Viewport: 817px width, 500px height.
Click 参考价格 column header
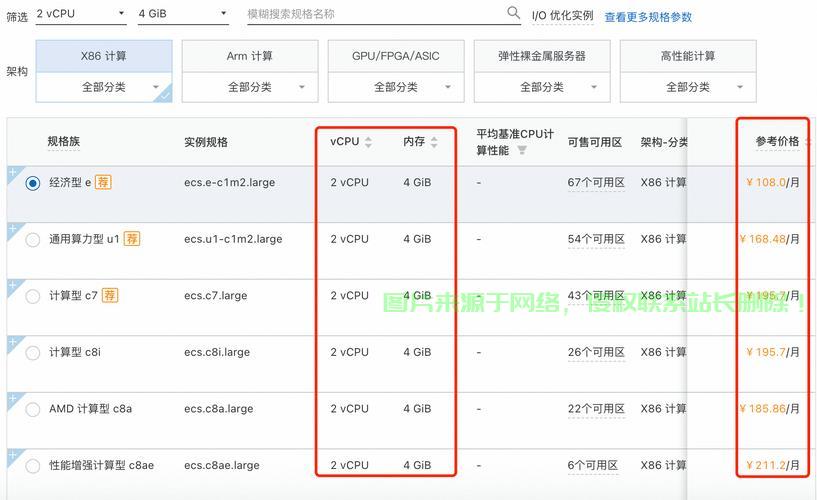coord(777,142)
